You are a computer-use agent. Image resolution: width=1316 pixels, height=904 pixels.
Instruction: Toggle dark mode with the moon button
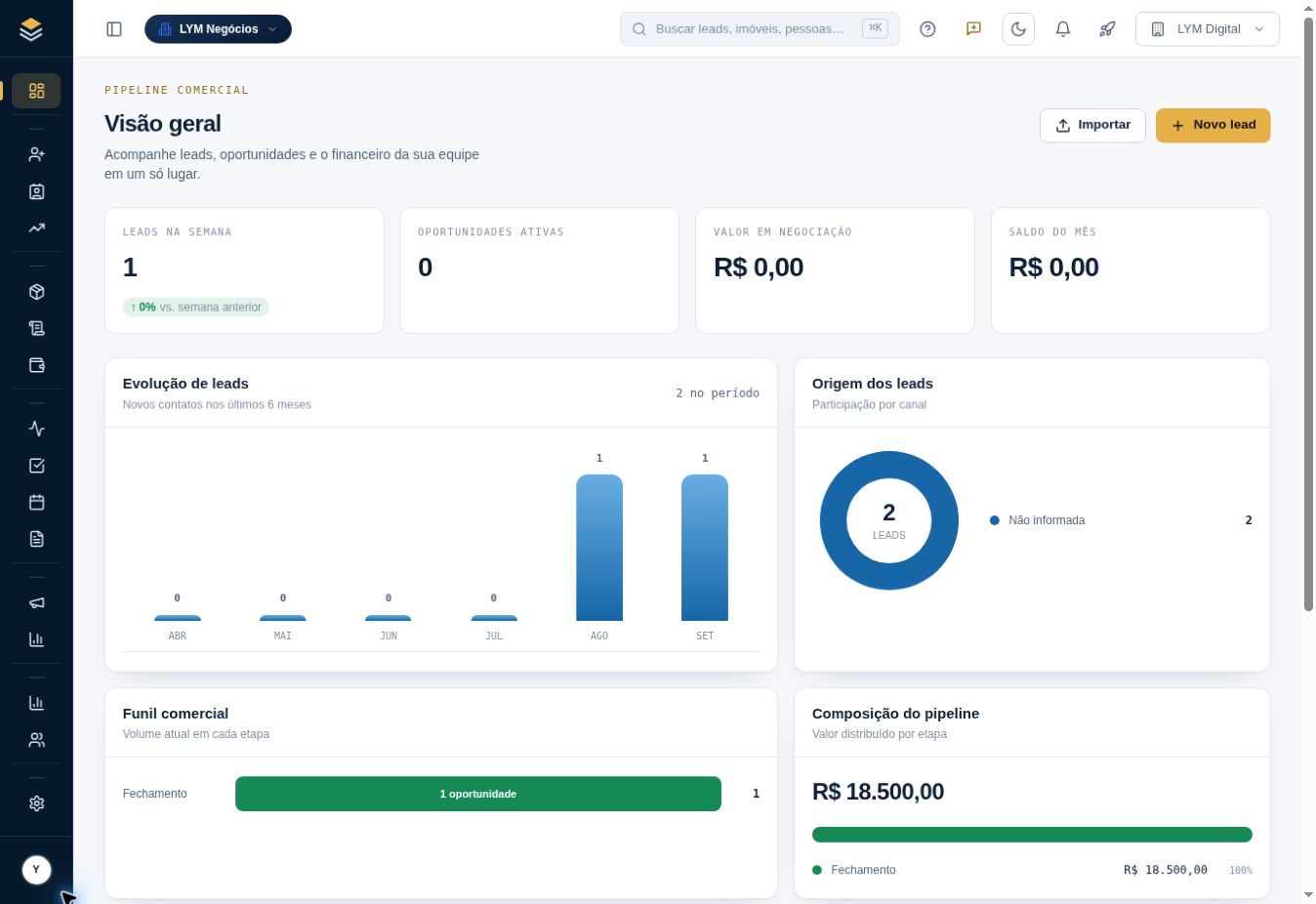point(1018,29)
